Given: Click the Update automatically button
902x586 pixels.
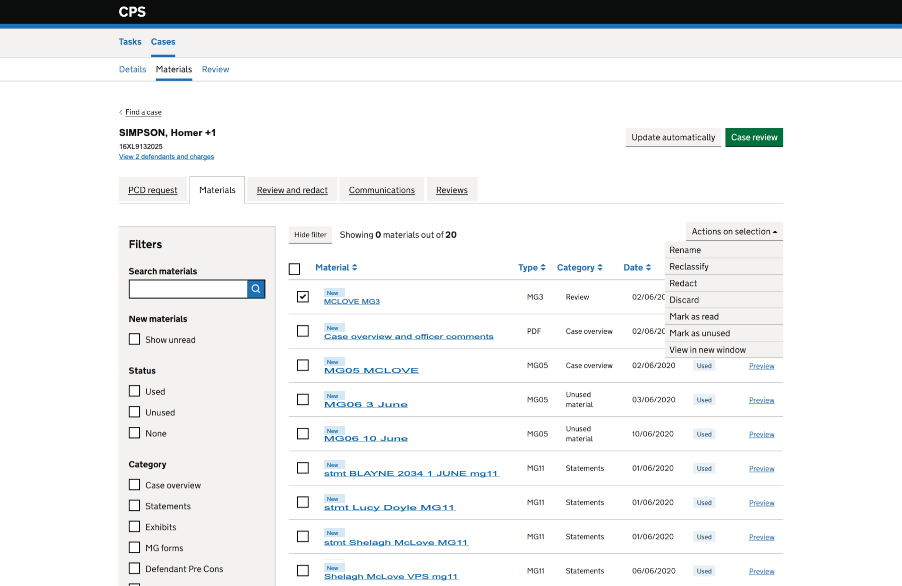Looking at the screenshot, I should [x=673, y=137].
